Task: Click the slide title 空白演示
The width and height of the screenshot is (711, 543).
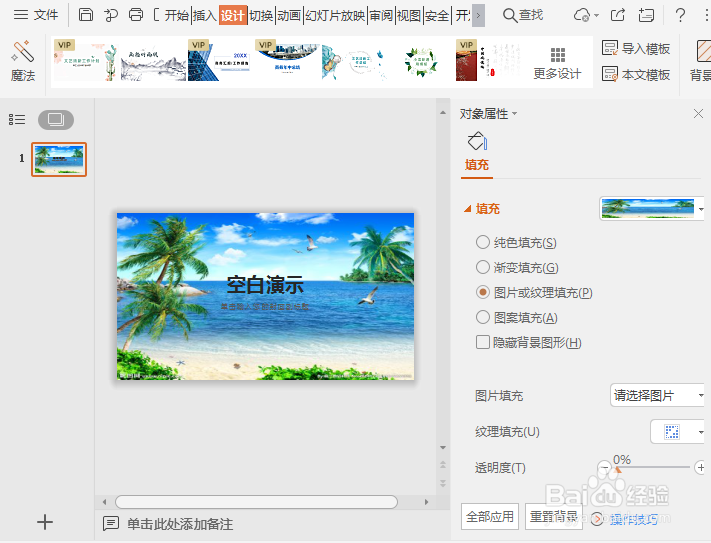Action: pyautogui.click(x=265, y=285)
